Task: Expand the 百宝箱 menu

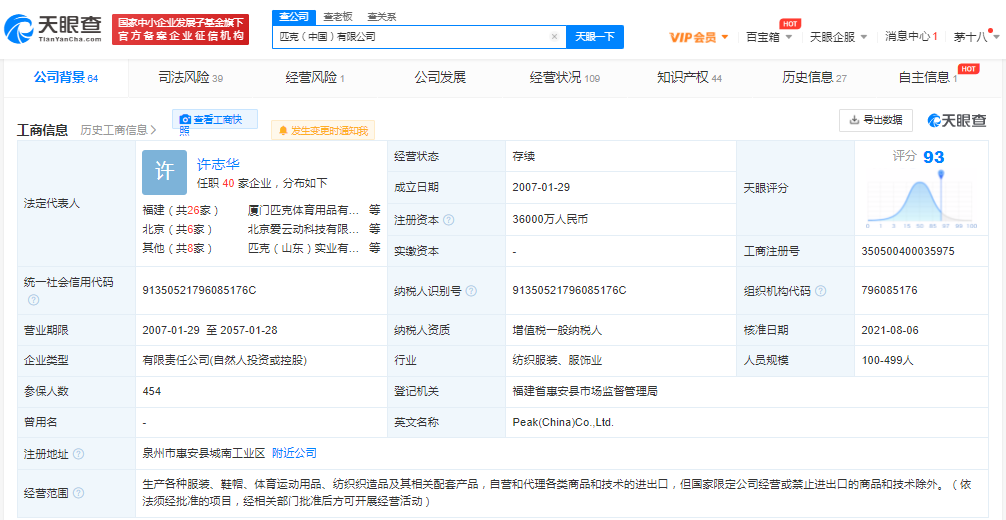Action: click(769, 37)
